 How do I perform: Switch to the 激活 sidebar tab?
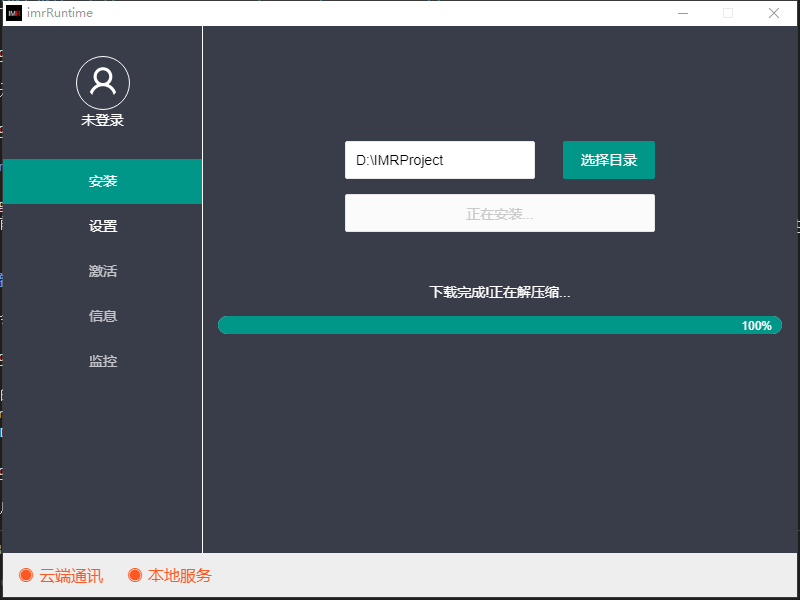tap(103, 272)
